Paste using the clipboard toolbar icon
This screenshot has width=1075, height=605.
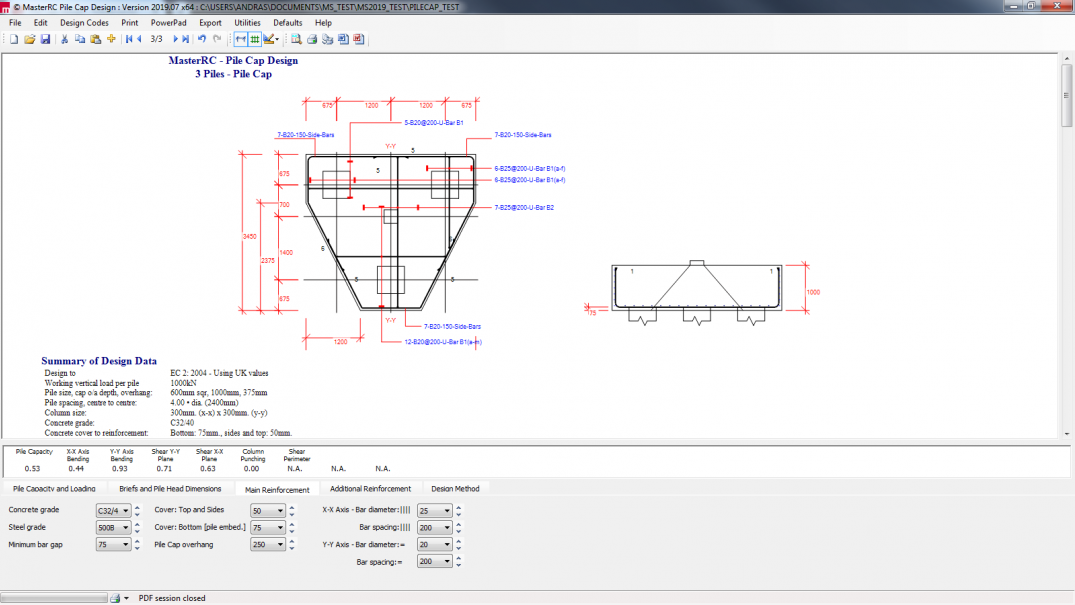pyautogui.click(x=96, y=39)
